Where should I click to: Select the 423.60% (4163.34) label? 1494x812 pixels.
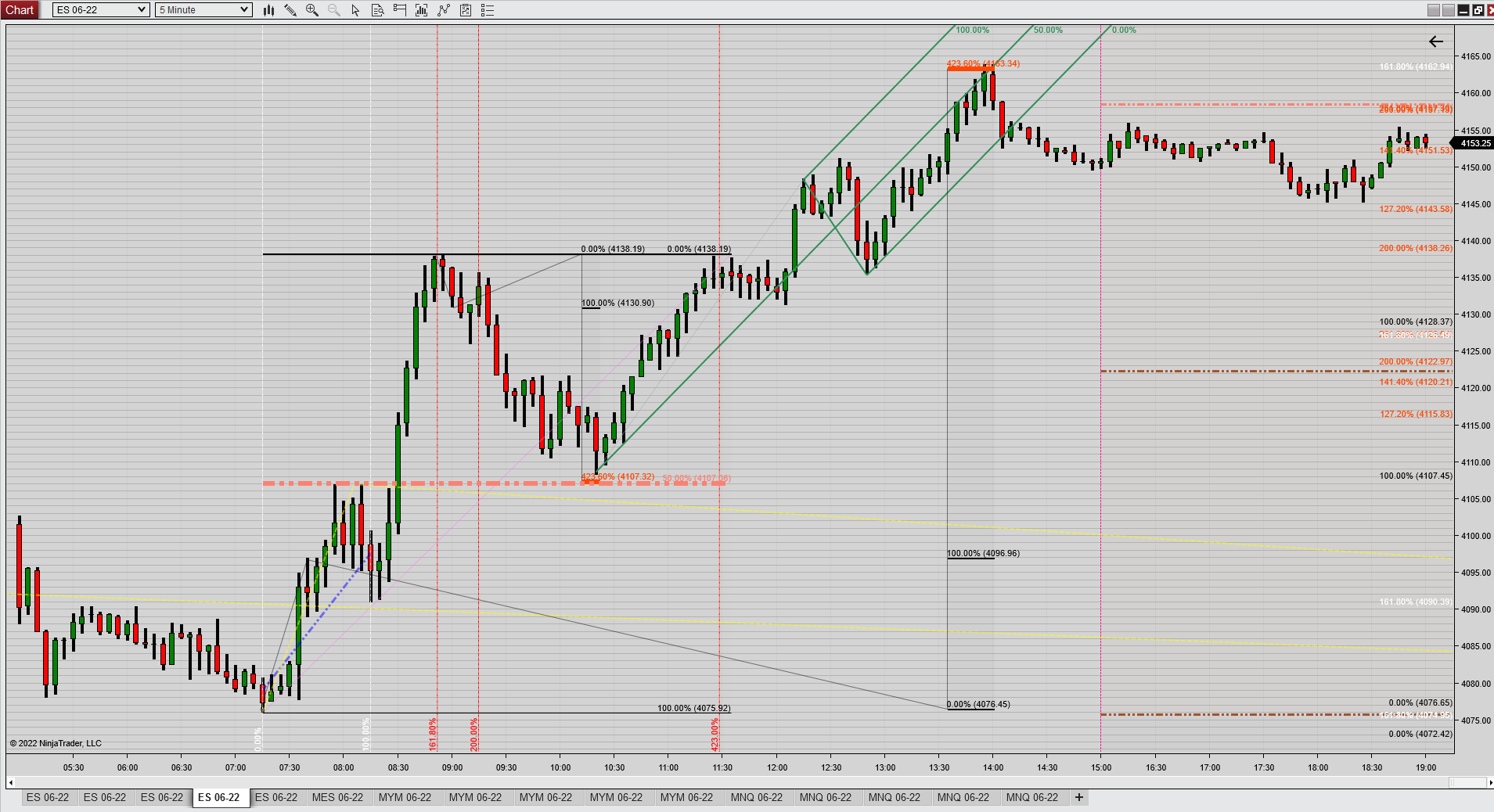tap(983, 63)
